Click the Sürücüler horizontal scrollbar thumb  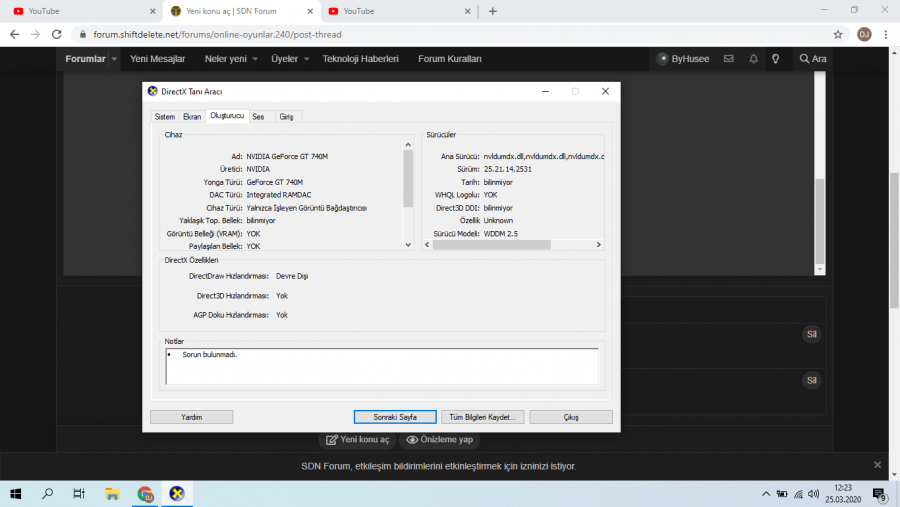click(x=491, y=245)
